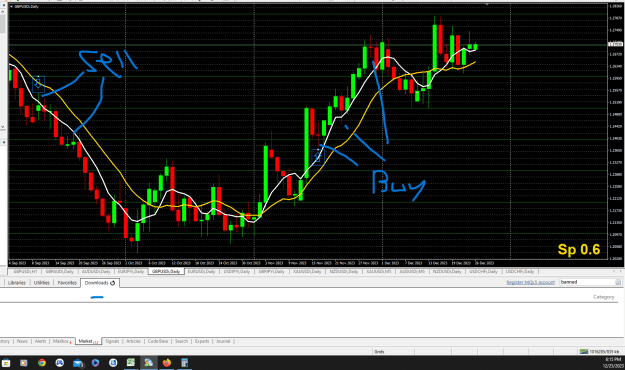Switch to the EURJPY,Daily chart tab
Viewport: 625px width, 370px height.
pyautogui.click(x=131, y=272)
